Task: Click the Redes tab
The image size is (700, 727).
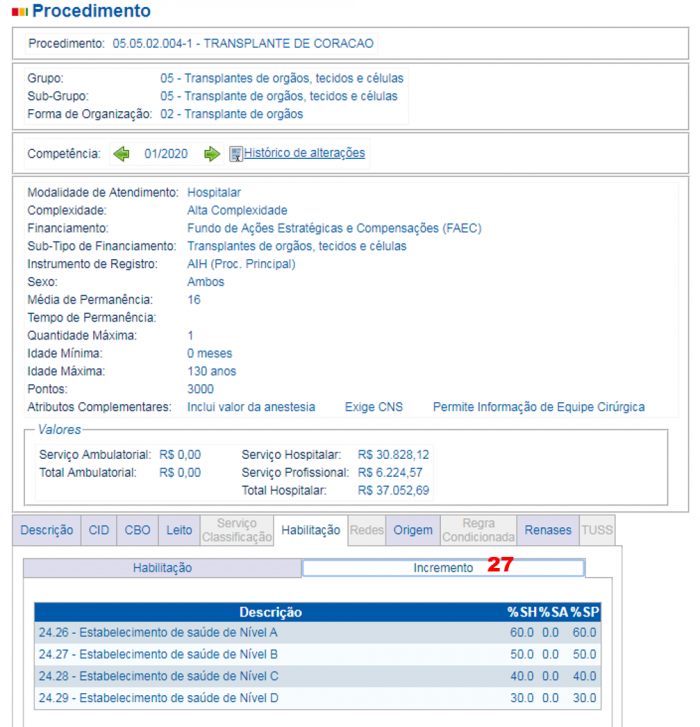Action: pyautogui.click(x=367, y=530)
